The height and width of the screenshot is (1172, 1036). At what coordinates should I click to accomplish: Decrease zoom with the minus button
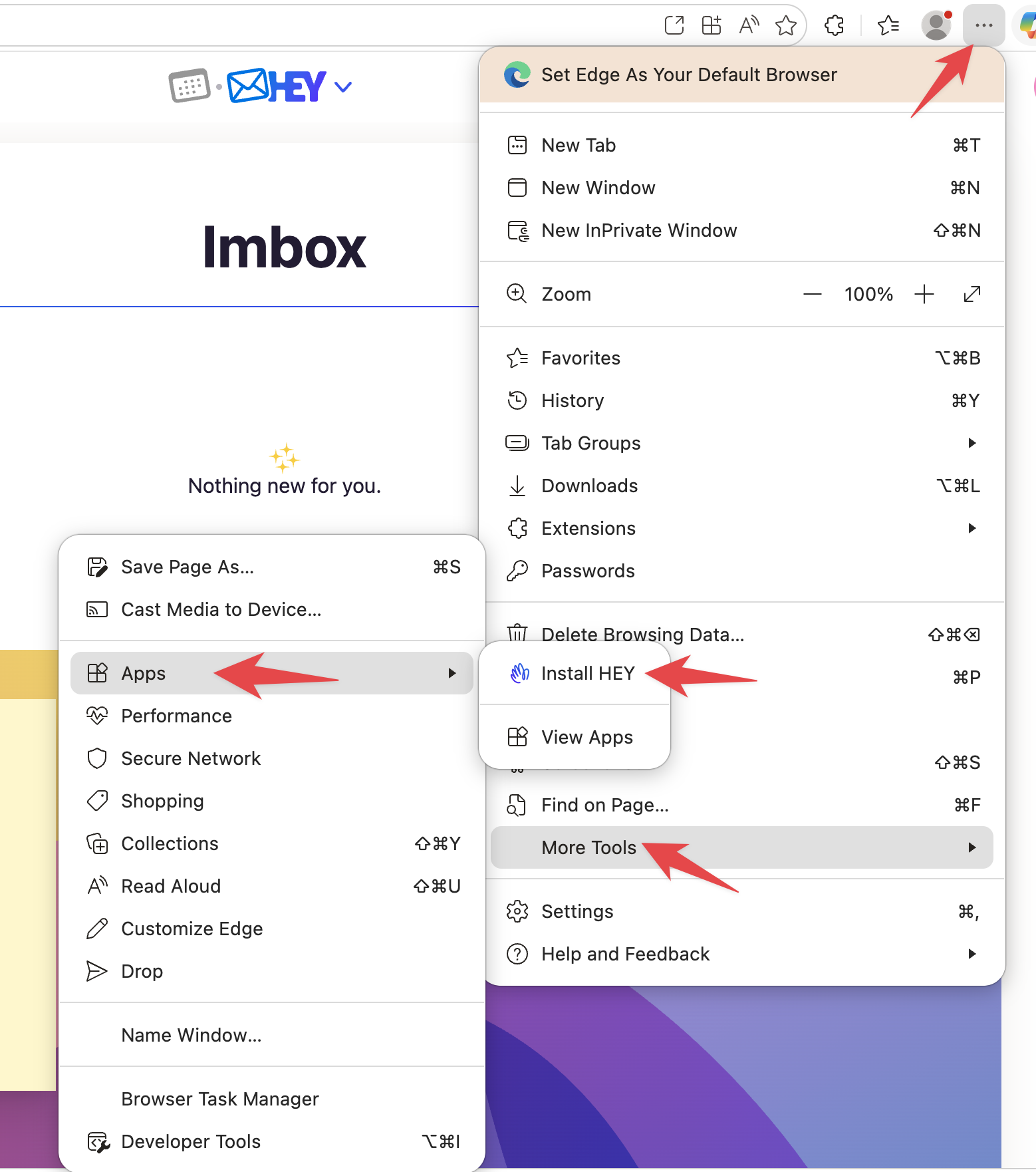coord(813,294)
